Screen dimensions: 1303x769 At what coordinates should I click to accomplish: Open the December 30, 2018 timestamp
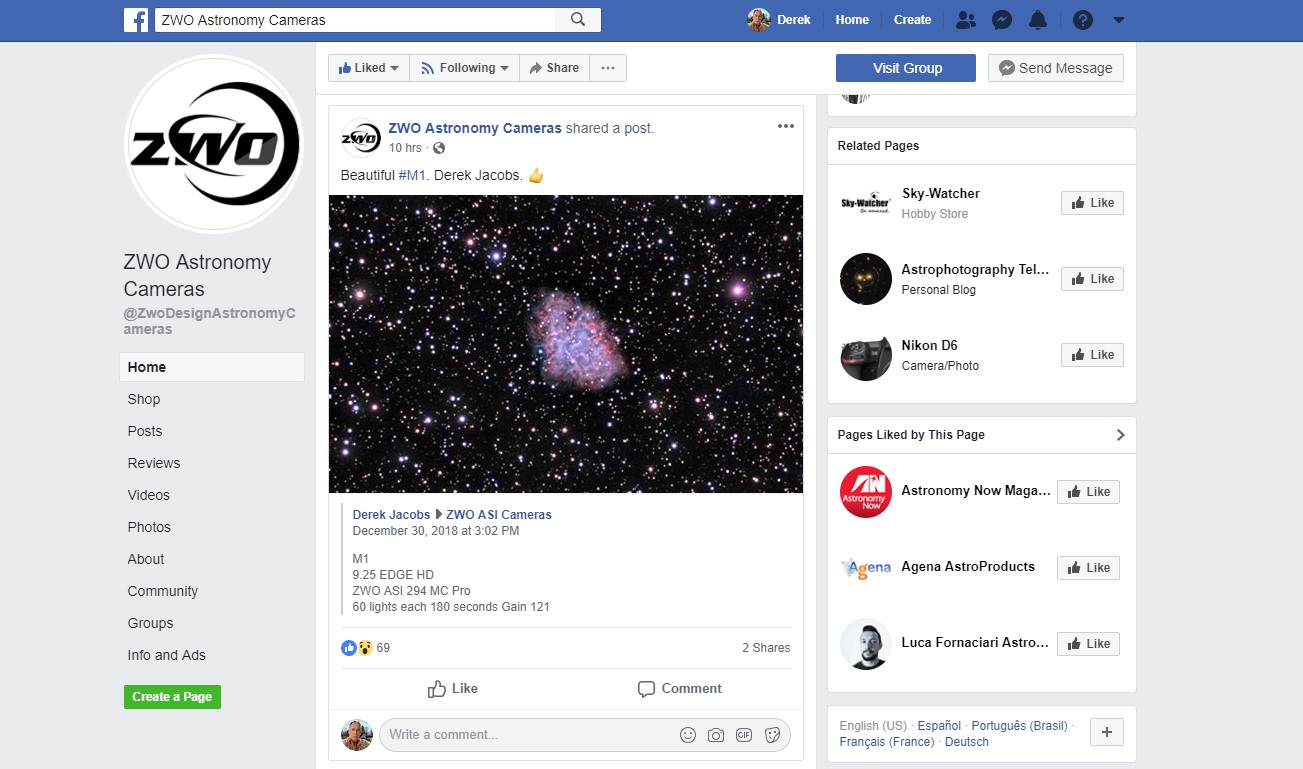[x=436, y=531]
